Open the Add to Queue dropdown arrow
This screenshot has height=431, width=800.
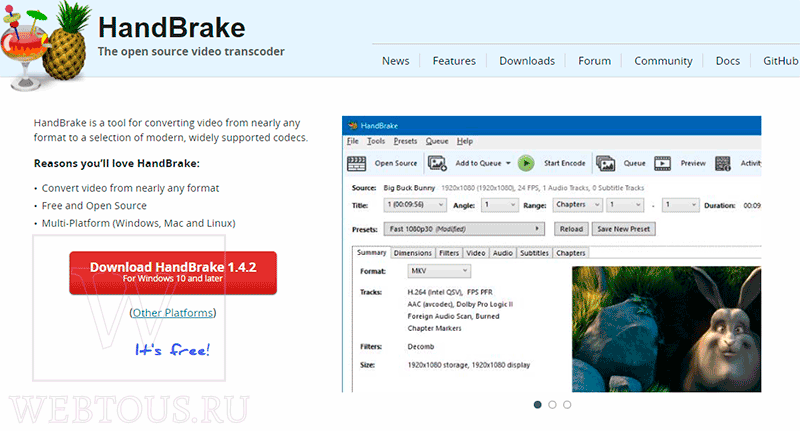tap(508, 163)
